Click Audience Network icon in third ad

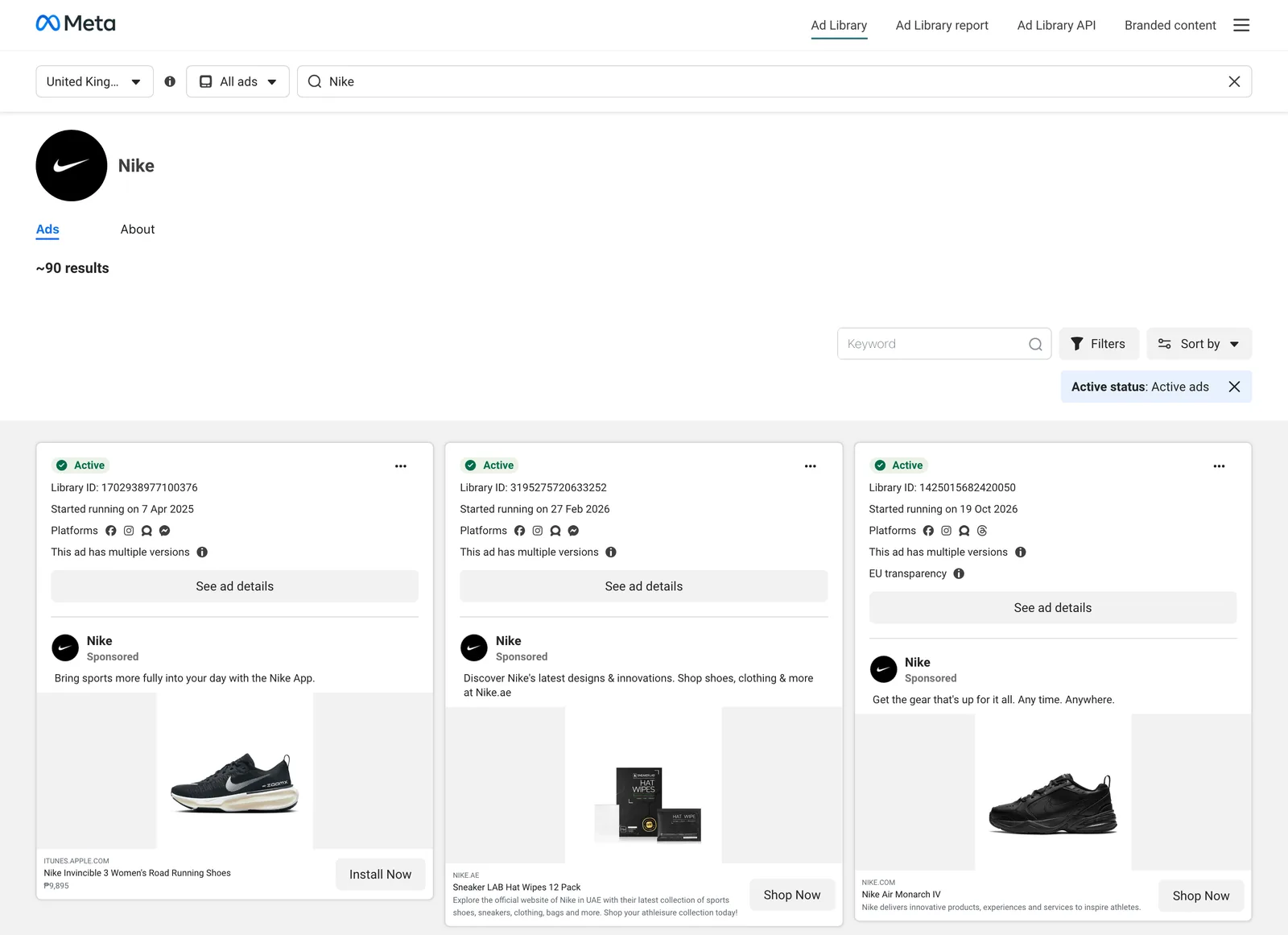964,531
